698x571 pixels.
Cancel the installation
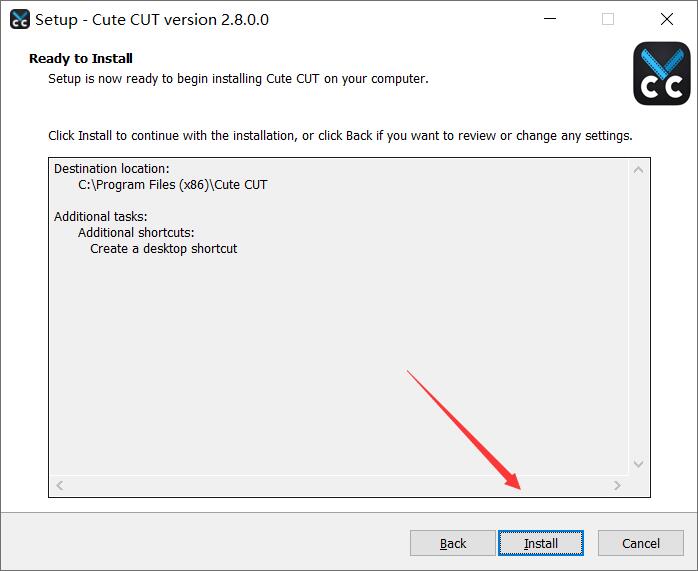click(641, 543)
